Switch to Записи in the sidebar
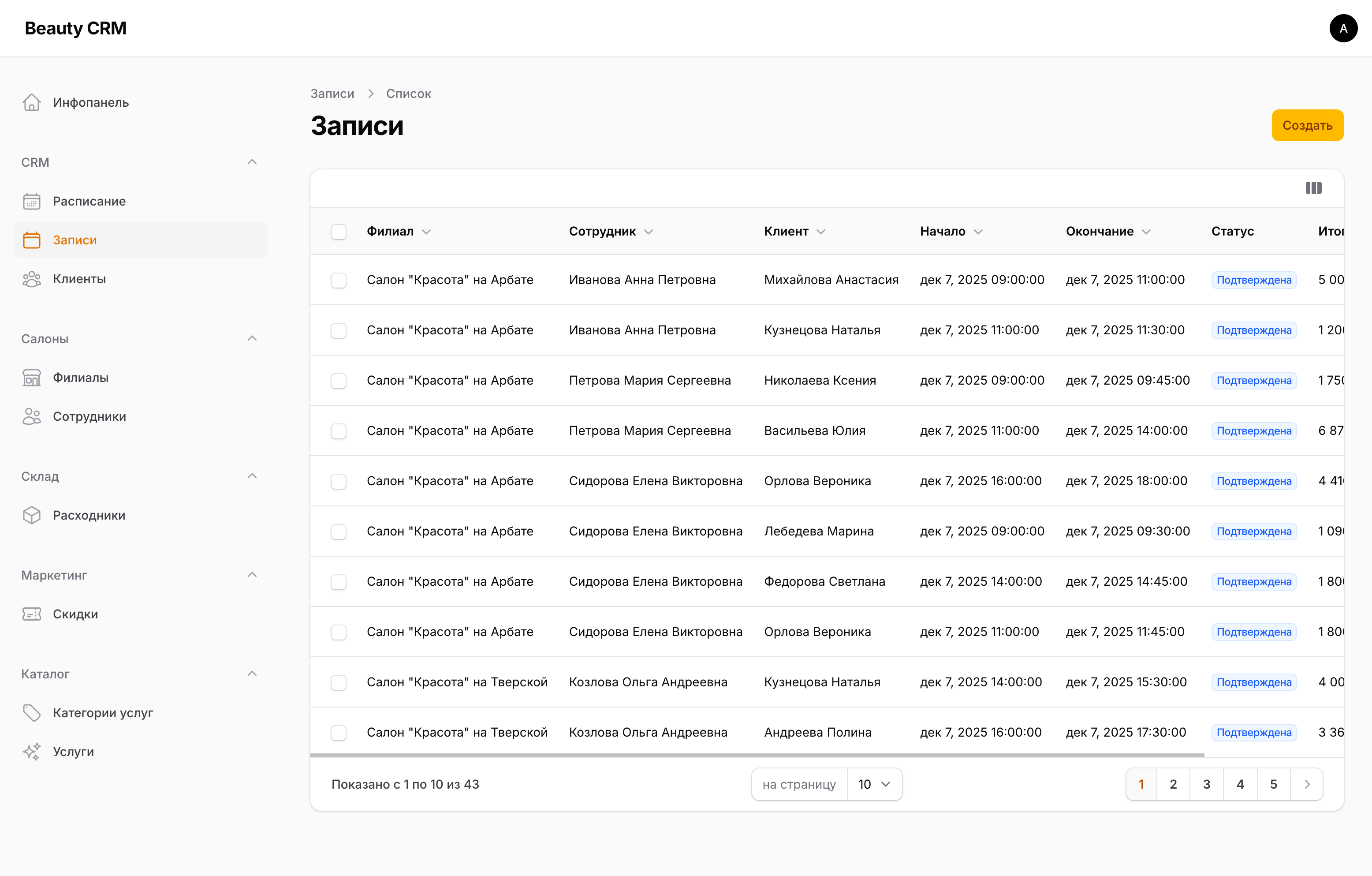 tap(75, 240)
